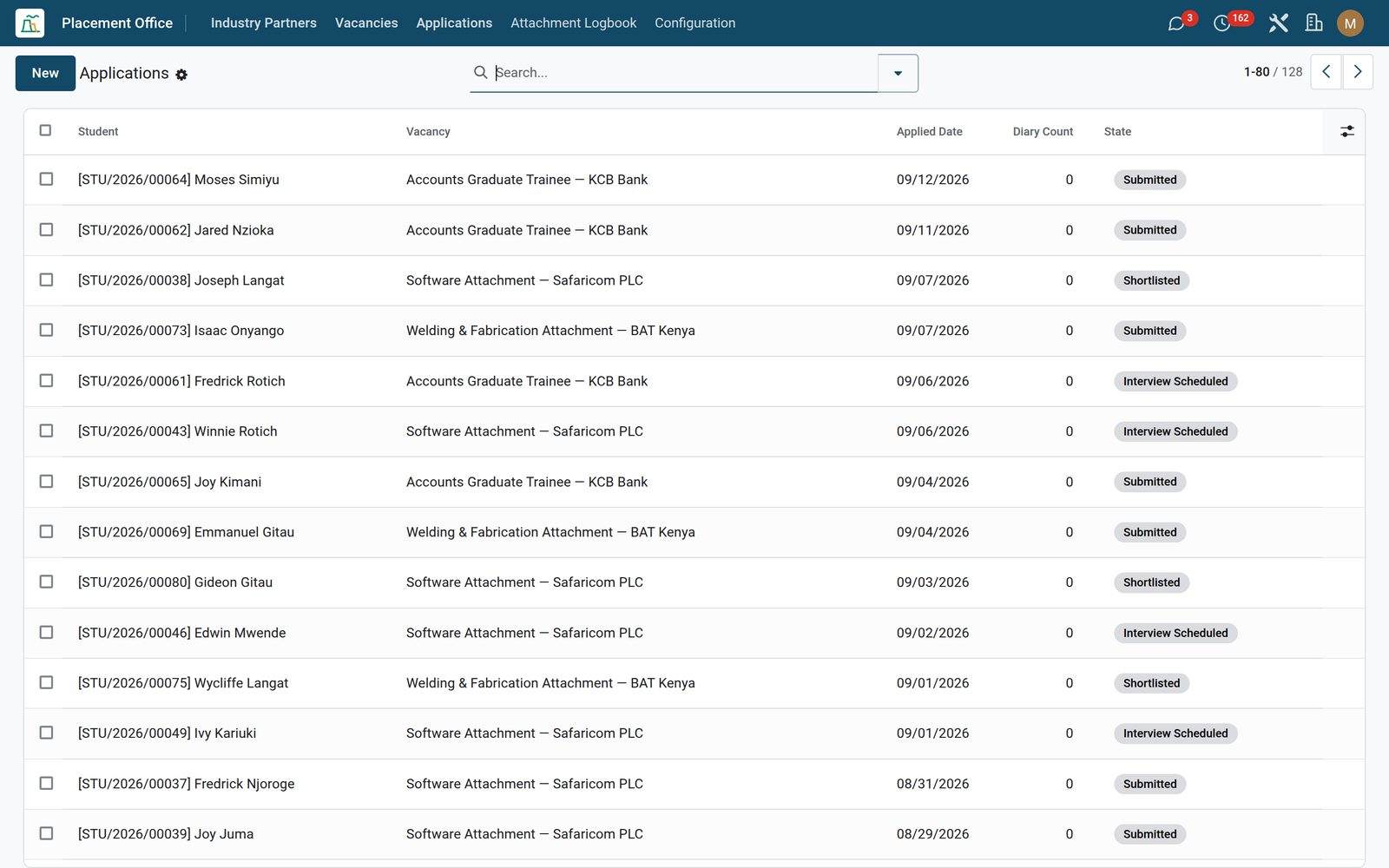
Task: Click Joy Kimani's 09/04/2026 applied date
Action: (932, 482)
